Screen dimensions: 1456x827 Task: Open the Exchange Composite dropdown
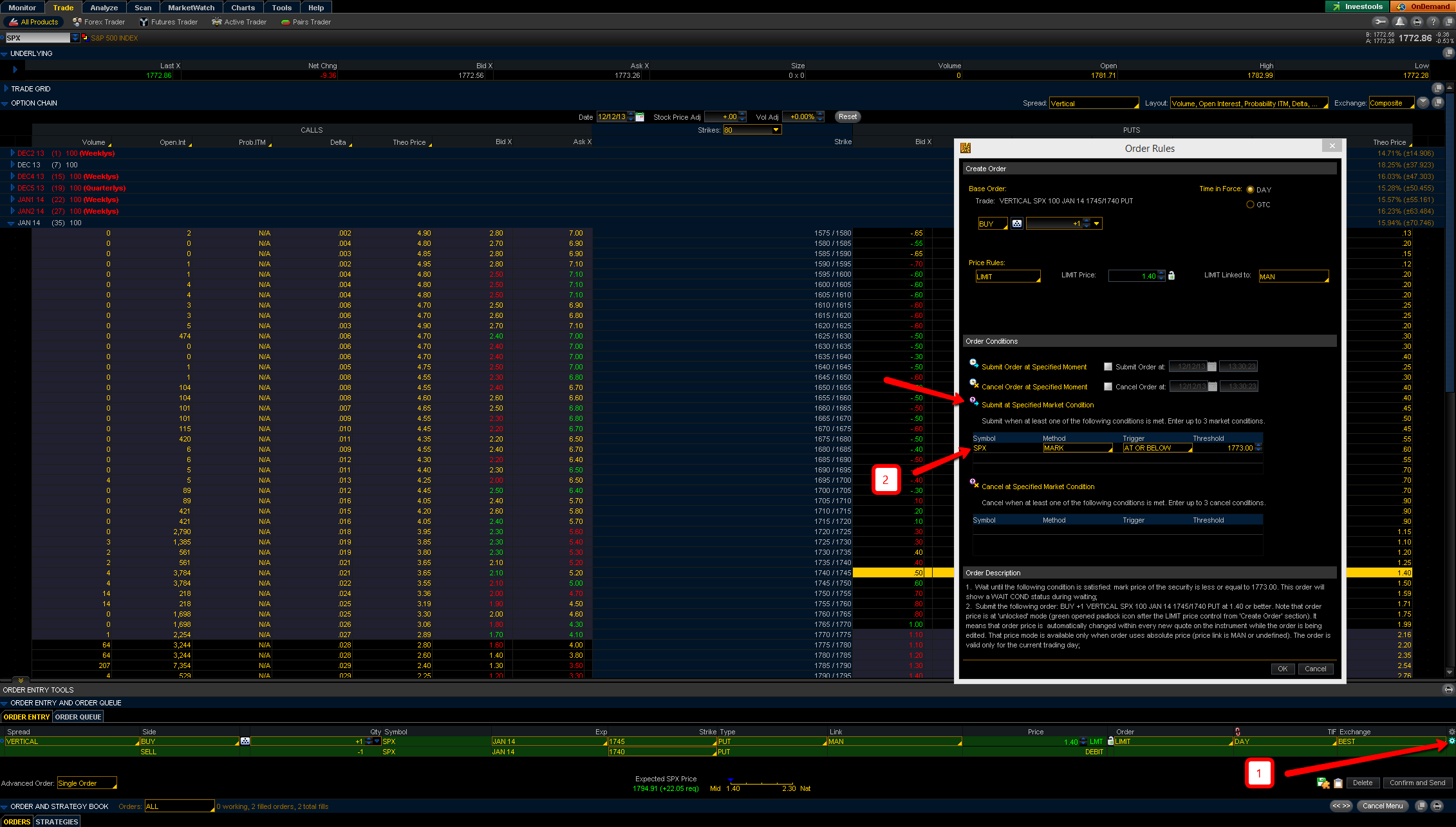(x=1392, y=103)
